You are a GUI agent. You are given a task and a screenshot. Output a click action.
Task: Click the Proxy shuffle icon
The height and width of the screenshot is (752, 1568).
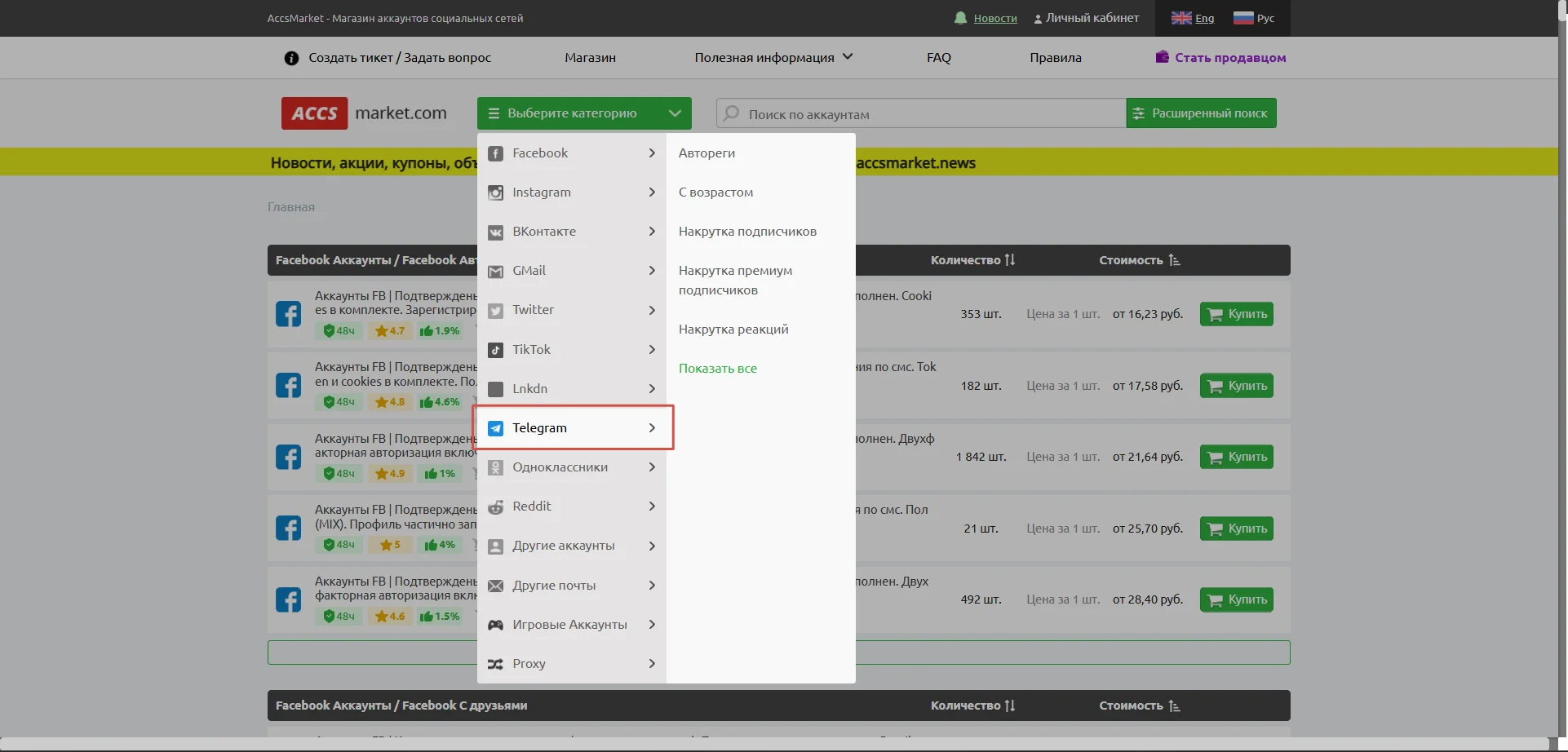pyautogui.click(x=495, y=664)
